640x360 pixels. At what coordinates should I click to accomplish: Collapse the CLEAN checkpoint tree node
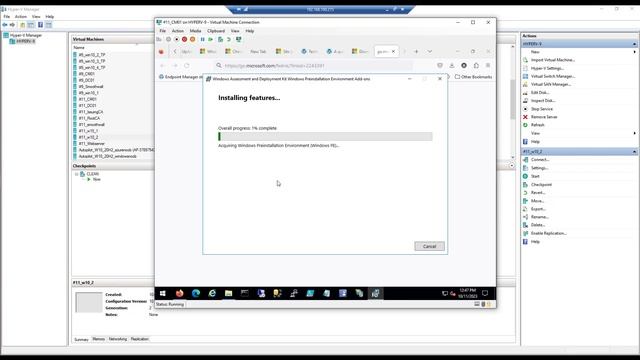pyautogui.click(x=76, y=174)
